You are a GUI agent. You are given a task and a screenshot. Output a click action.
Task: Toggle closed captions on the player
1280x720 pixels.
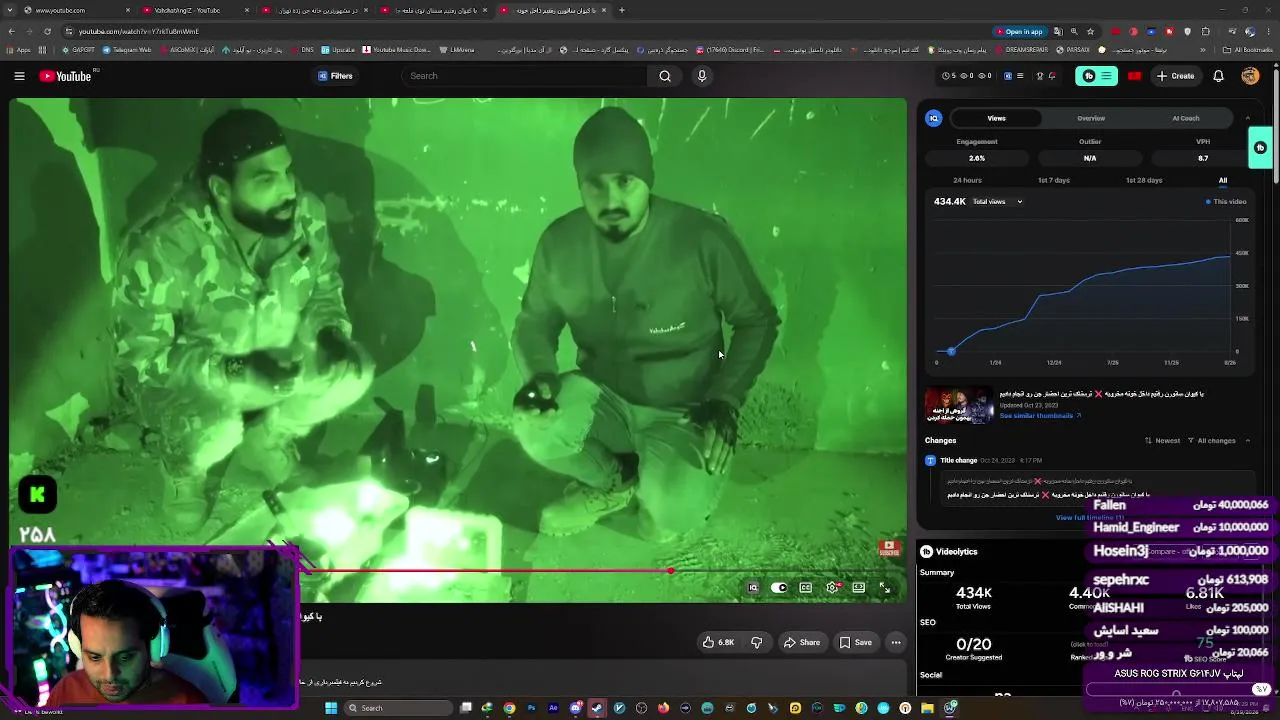[805, 588]
